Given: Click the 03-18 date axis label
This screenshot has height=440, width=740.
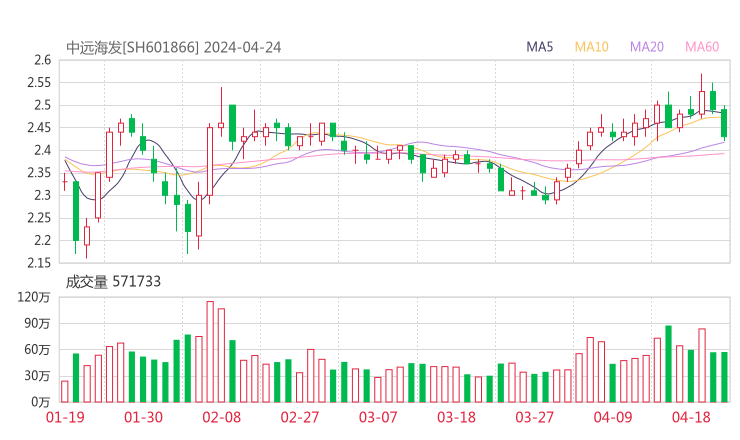Looking at the screenshot, I should pyautogui.click(x=456, y=417).
